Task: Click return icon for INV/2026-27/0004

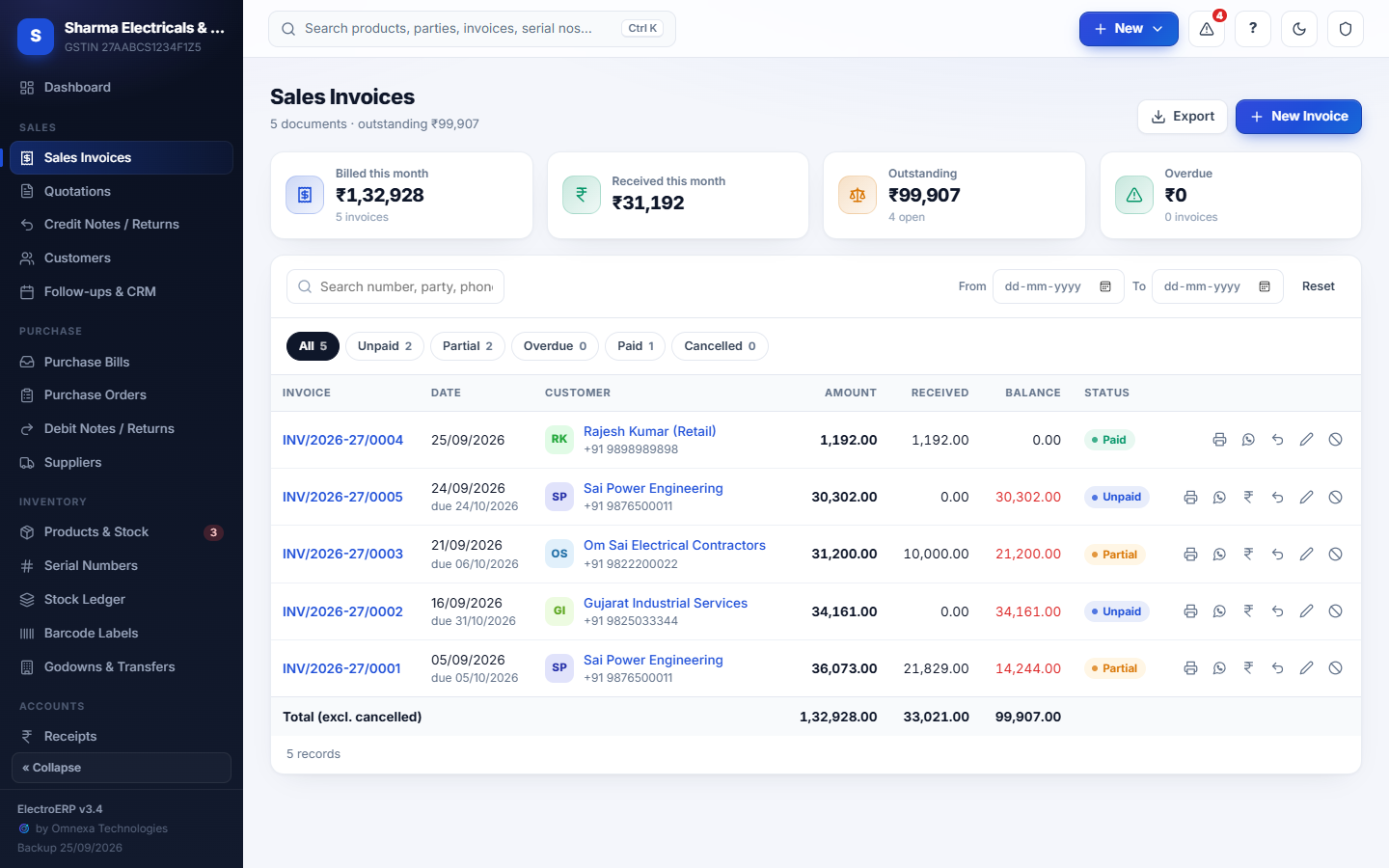Action: tap(1277, 440)
